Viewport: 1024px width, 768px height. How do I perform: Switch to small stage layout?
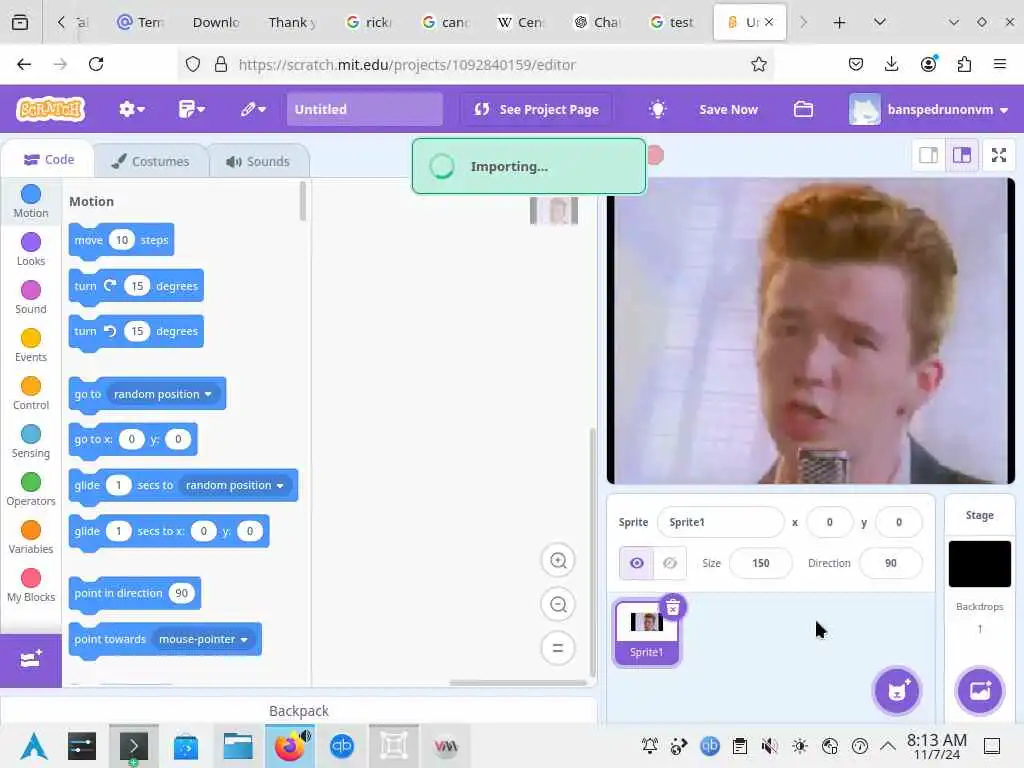[928, 155]
